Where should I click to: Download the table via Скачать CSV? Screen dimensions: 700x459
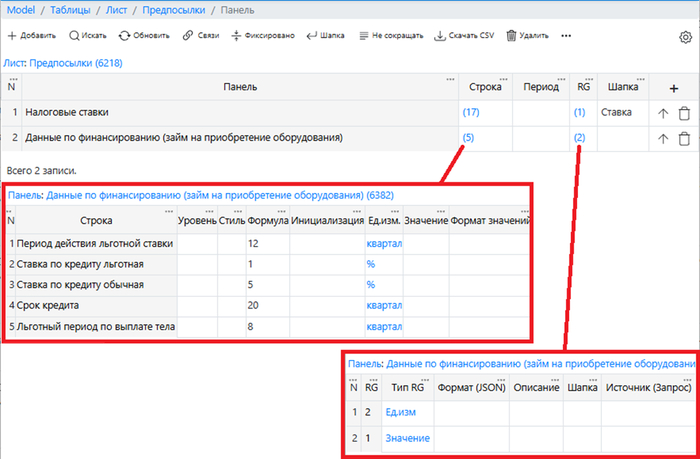(x=465, y=36)
